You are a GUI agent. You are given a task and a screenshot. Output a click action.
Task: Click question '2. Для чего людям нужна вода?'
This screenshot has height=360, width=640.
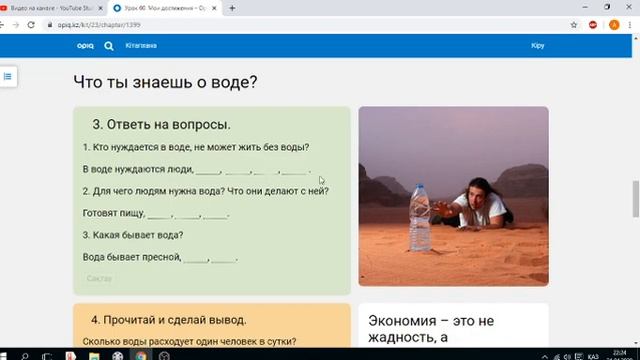[x=205, y=191]
